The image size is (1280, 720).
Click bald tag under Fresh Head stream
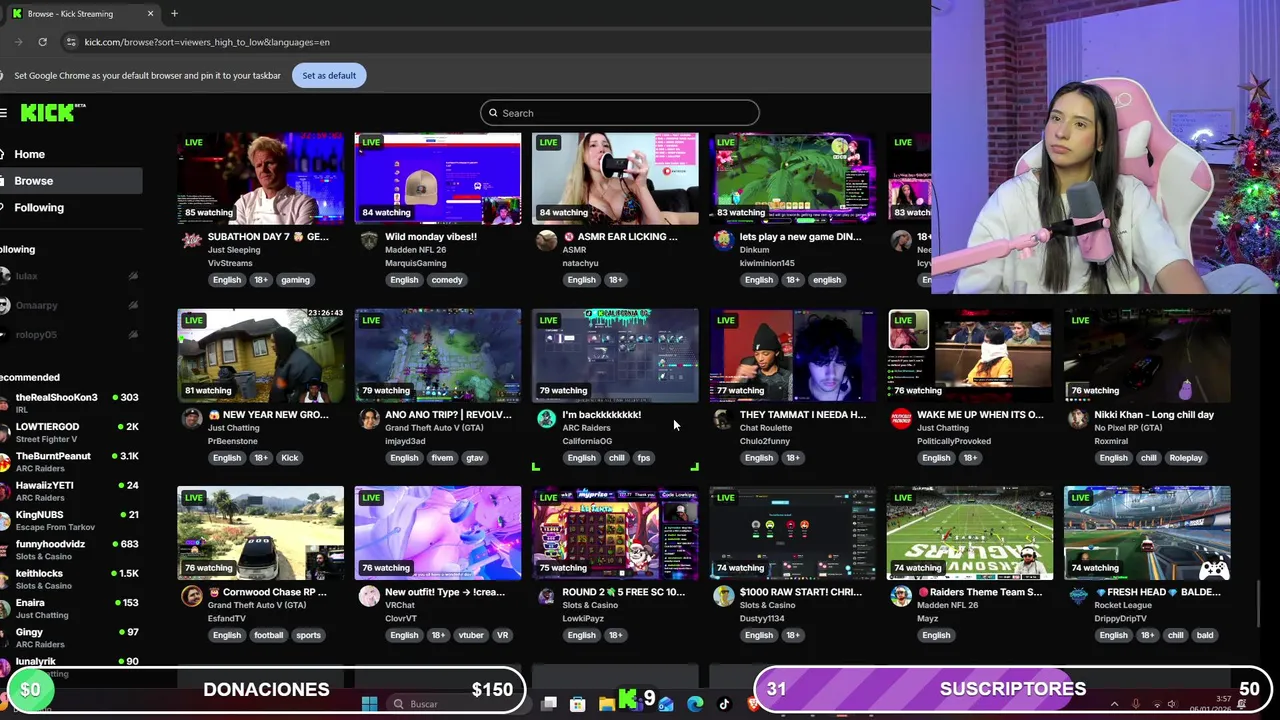(1205, 635)
